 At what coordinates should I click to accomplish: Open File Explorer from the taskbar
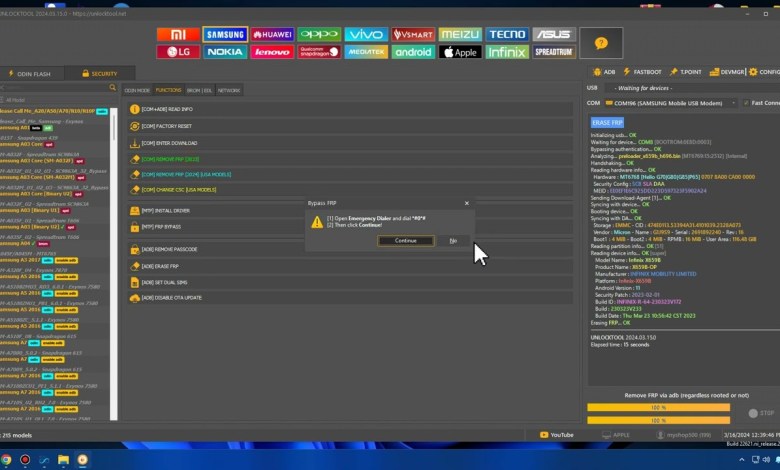pyautogui.click(x=63, y=460)
